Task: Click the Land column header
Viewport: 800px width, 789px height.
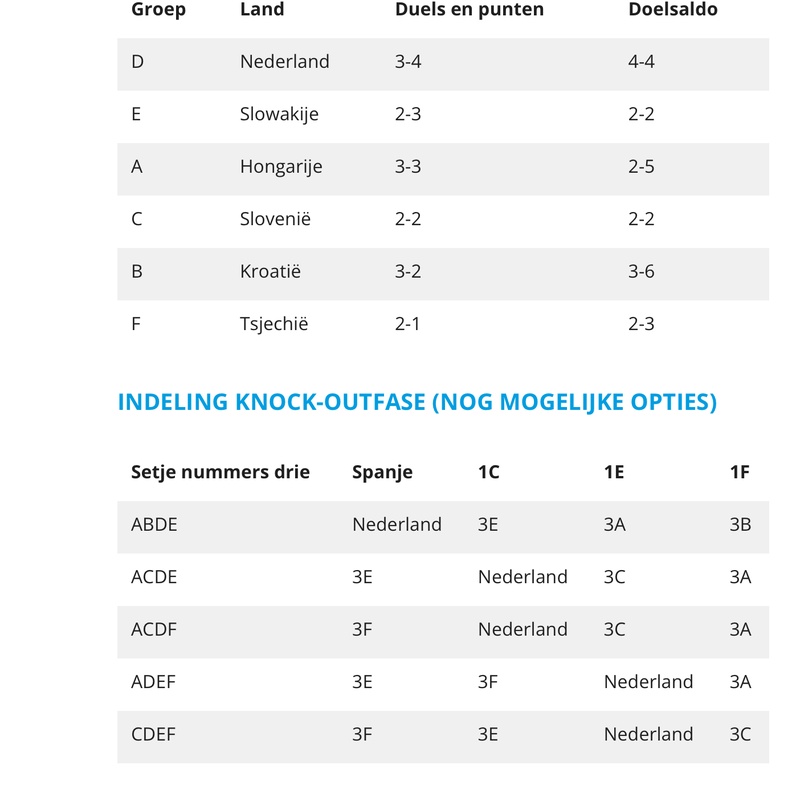Action: point(262,10)
